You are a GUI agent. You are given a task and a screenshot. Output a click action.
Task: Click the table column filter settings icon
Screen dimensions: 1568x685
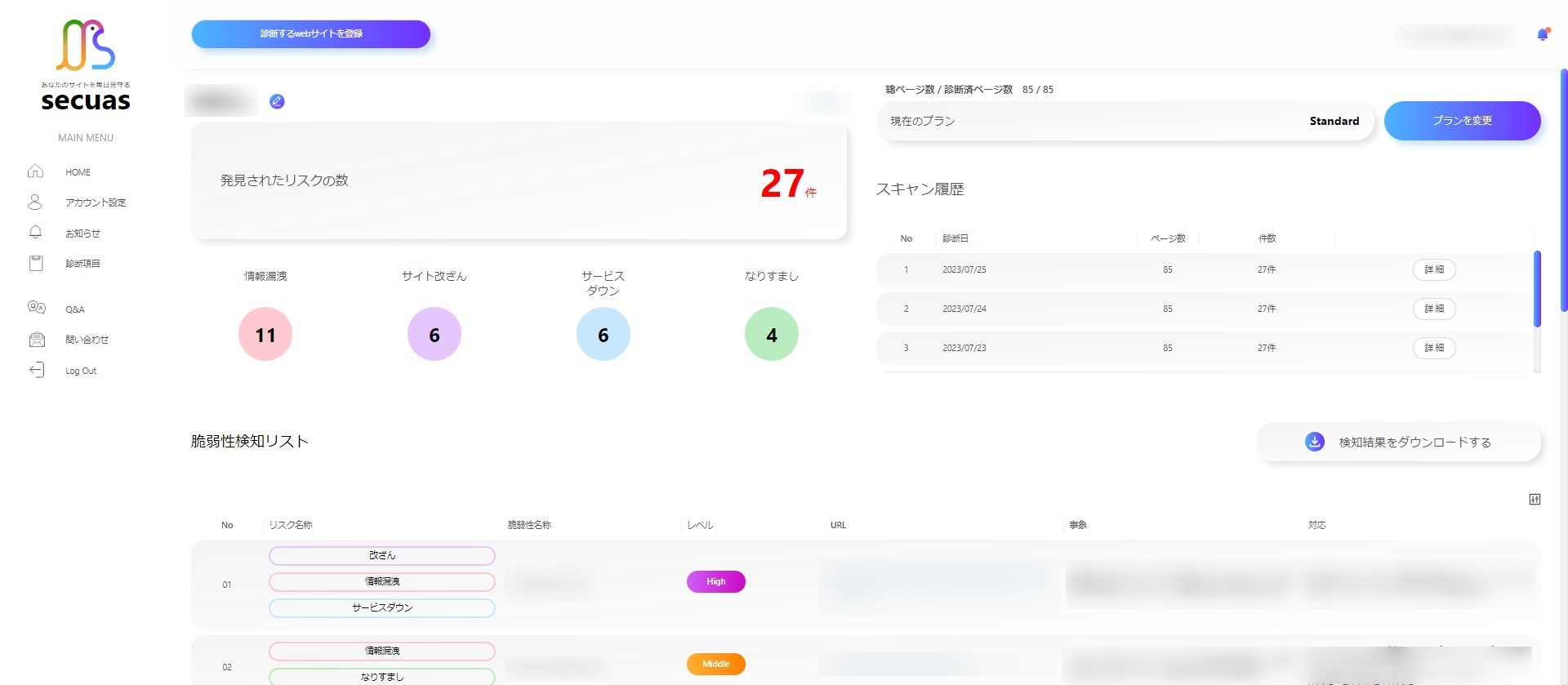(1535, 500)
